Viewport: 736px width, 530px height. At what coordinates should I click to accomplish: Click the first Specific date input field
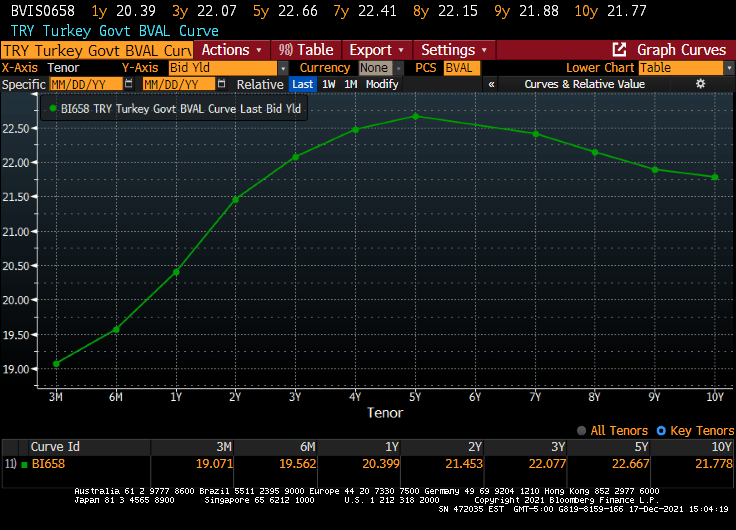(85, 84)
